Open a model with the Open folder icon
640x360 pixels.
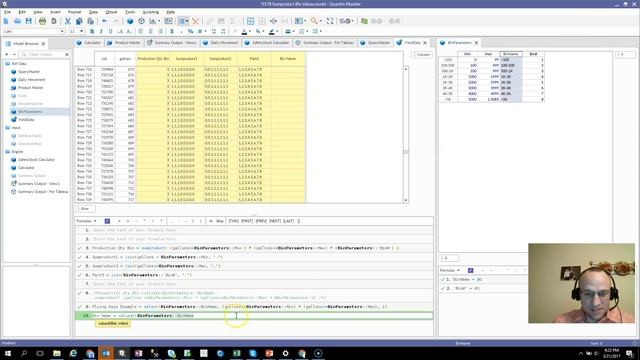[x=17, y=21]
